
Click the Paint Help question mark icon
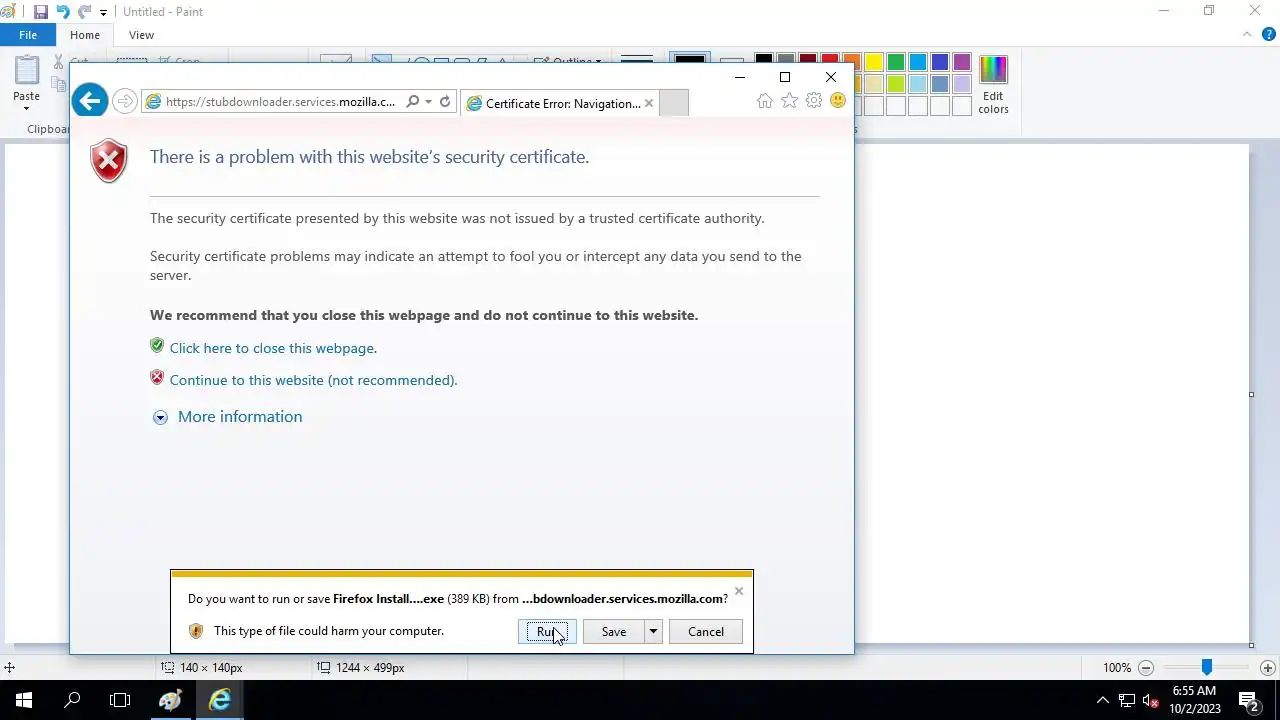click(1268, 35)
